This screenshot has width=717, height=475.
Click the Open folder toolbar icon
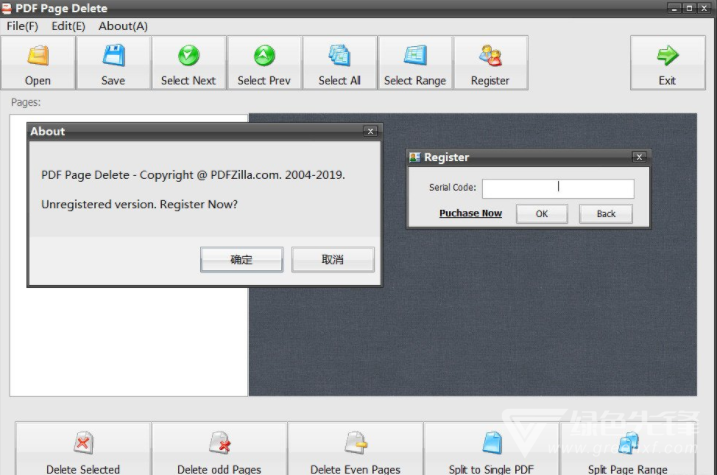coord(38,56)
